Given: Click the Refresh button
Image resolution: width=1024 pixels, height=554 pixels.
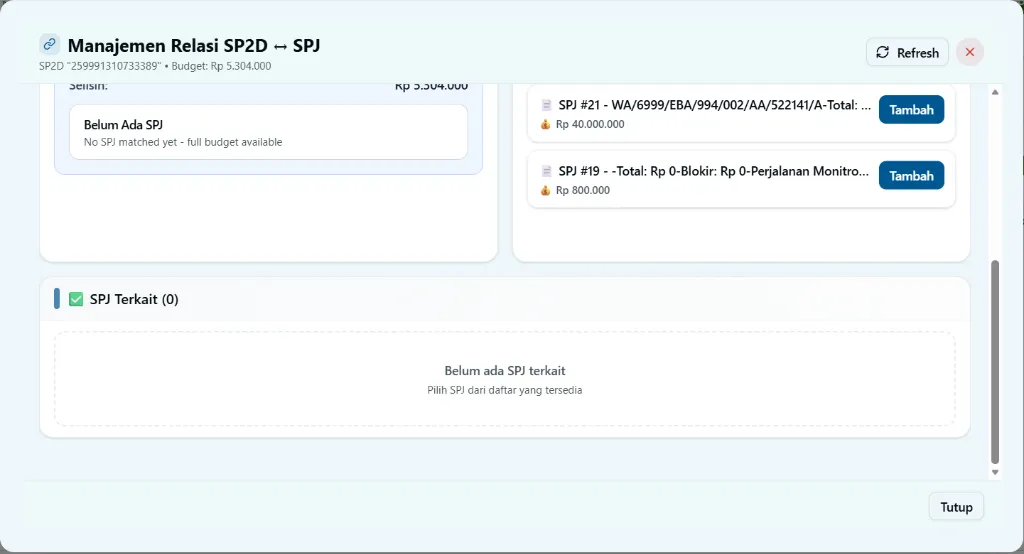Looking at the screenshot, I should pyautogui.click(x=907, y=52).
